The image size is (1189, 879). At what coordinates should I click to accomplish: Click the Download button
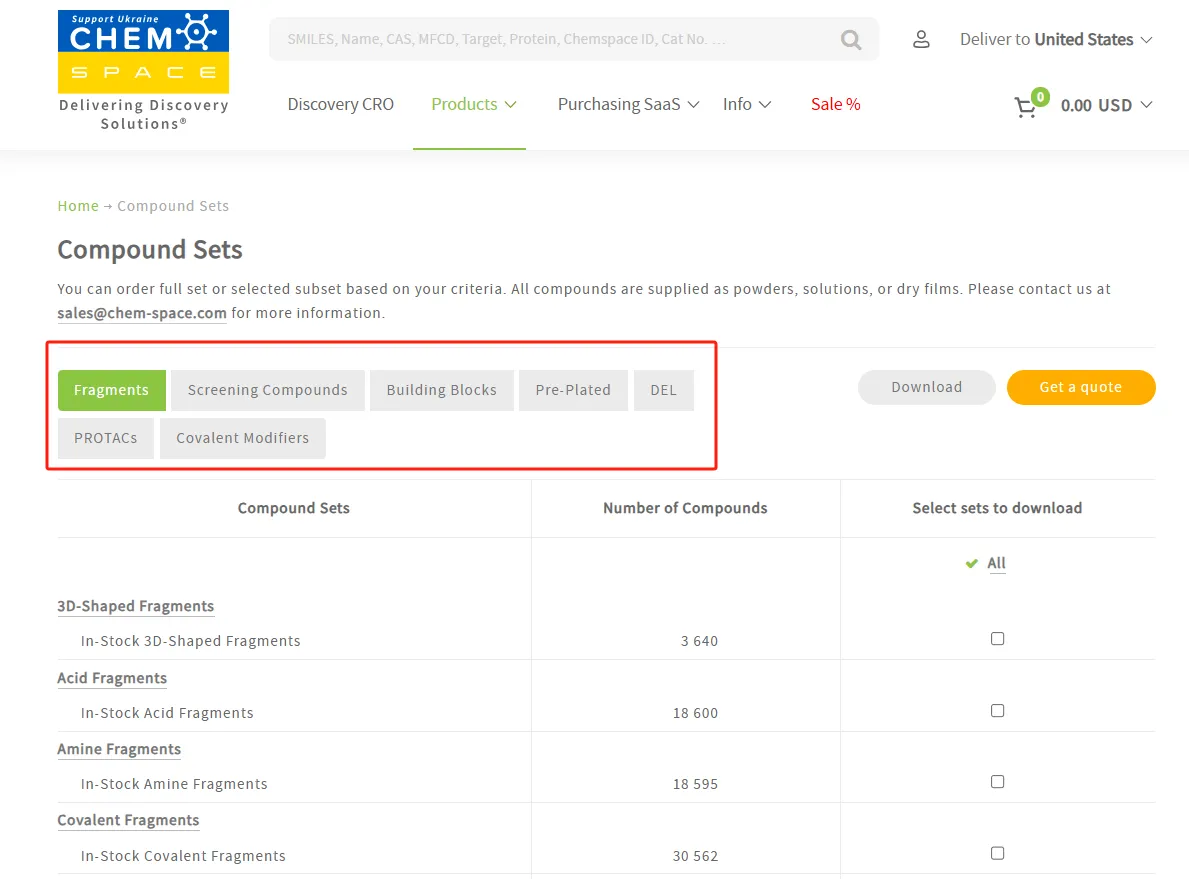pos(927,388)
